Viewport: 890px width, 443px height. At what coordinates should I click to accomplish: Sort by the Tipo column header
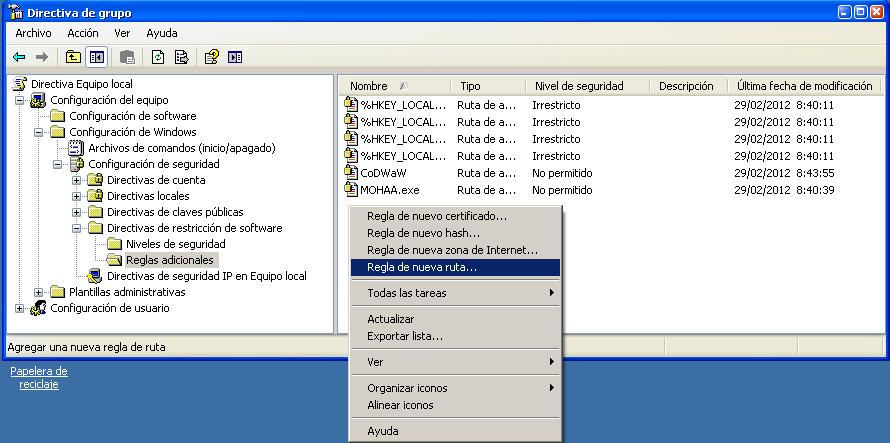pos(488,86)
